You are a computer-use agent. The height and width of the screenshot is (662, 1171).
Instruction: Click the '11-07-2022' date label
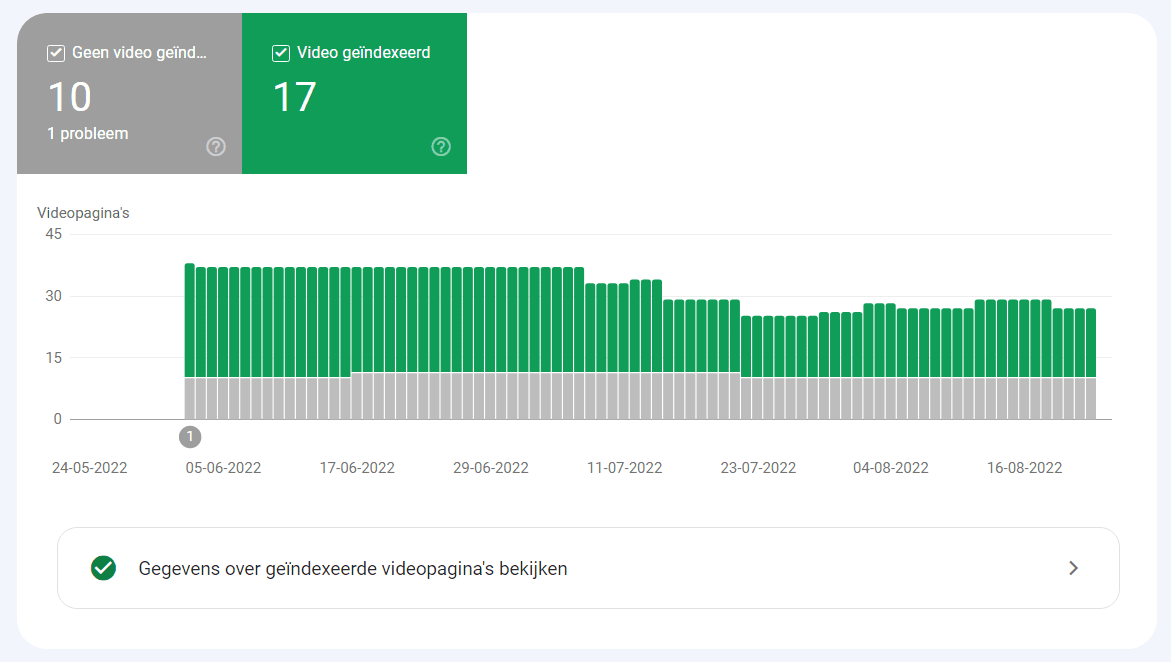[x=624, y=468]
